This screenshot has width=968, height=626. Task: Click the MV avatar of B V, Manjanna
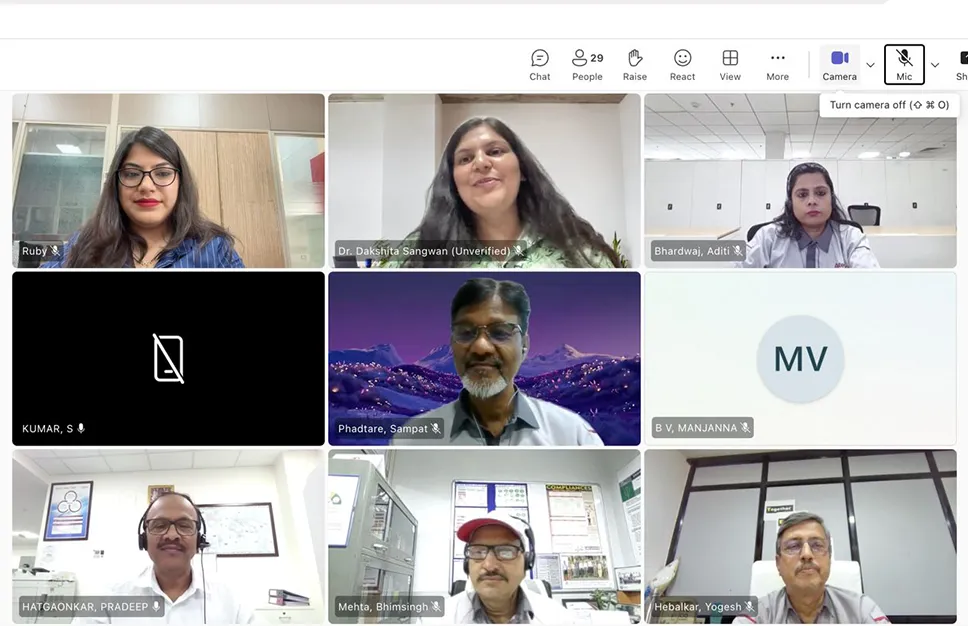point(800,358)
